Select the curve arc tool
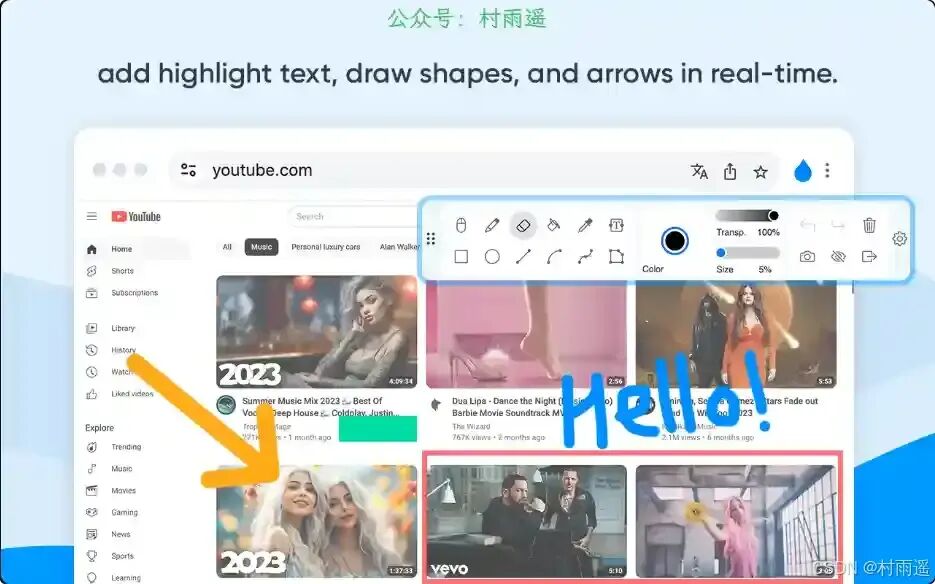Image resolution: width=935 pixels, height=584 pixels. click(554, 257)
